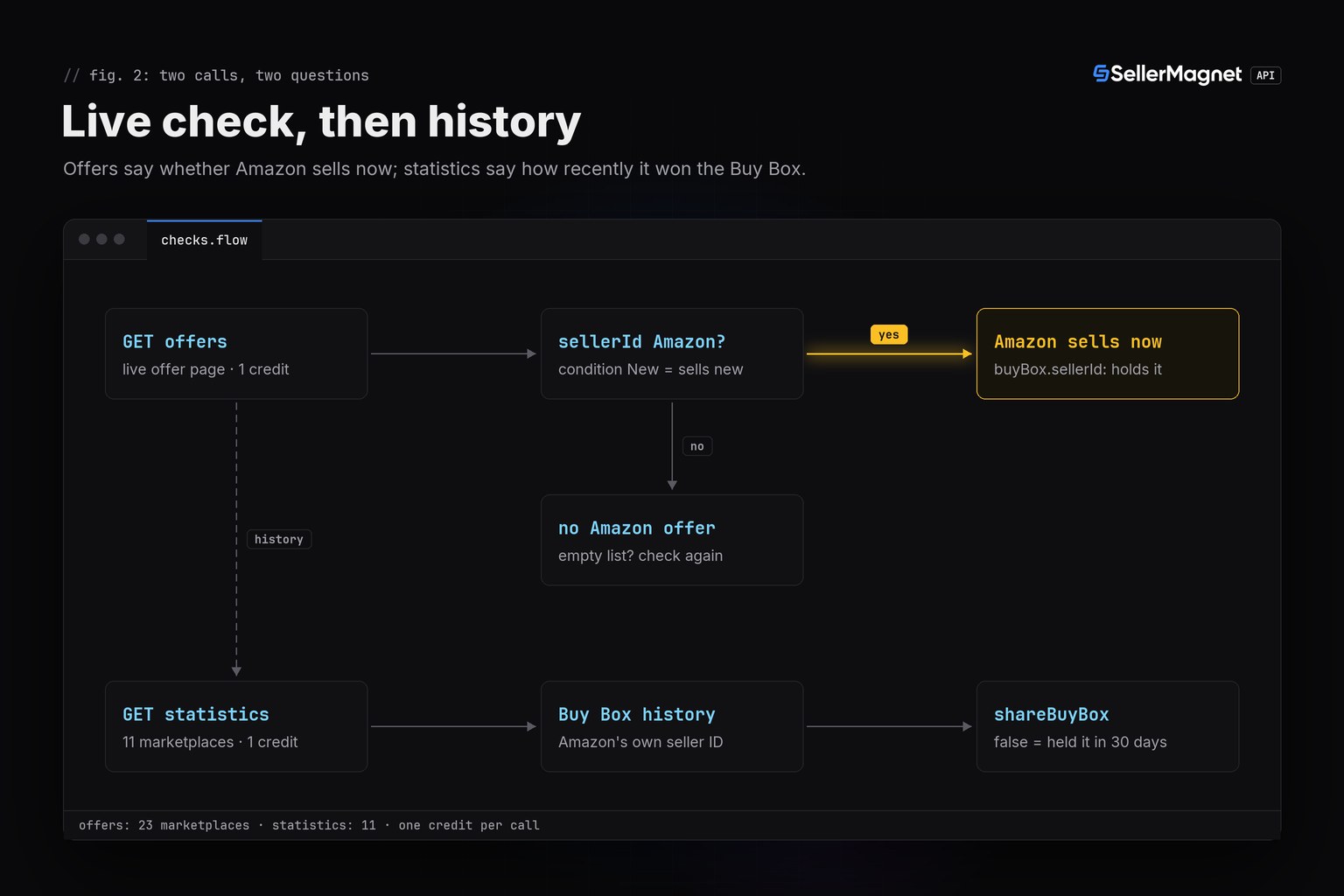Click the 'Live check, then history' heading
1344x896 pixels.
pyautogui.click(x=321, y=121)
